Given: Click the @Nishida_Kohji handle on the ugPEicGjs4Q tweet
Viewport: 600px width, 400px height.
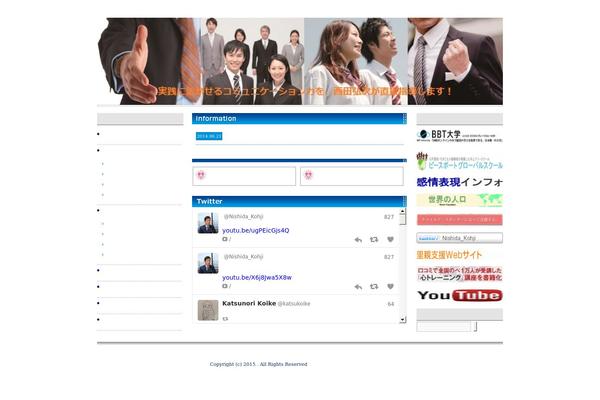Looking at the screenshot, I should tap(243, 217).
